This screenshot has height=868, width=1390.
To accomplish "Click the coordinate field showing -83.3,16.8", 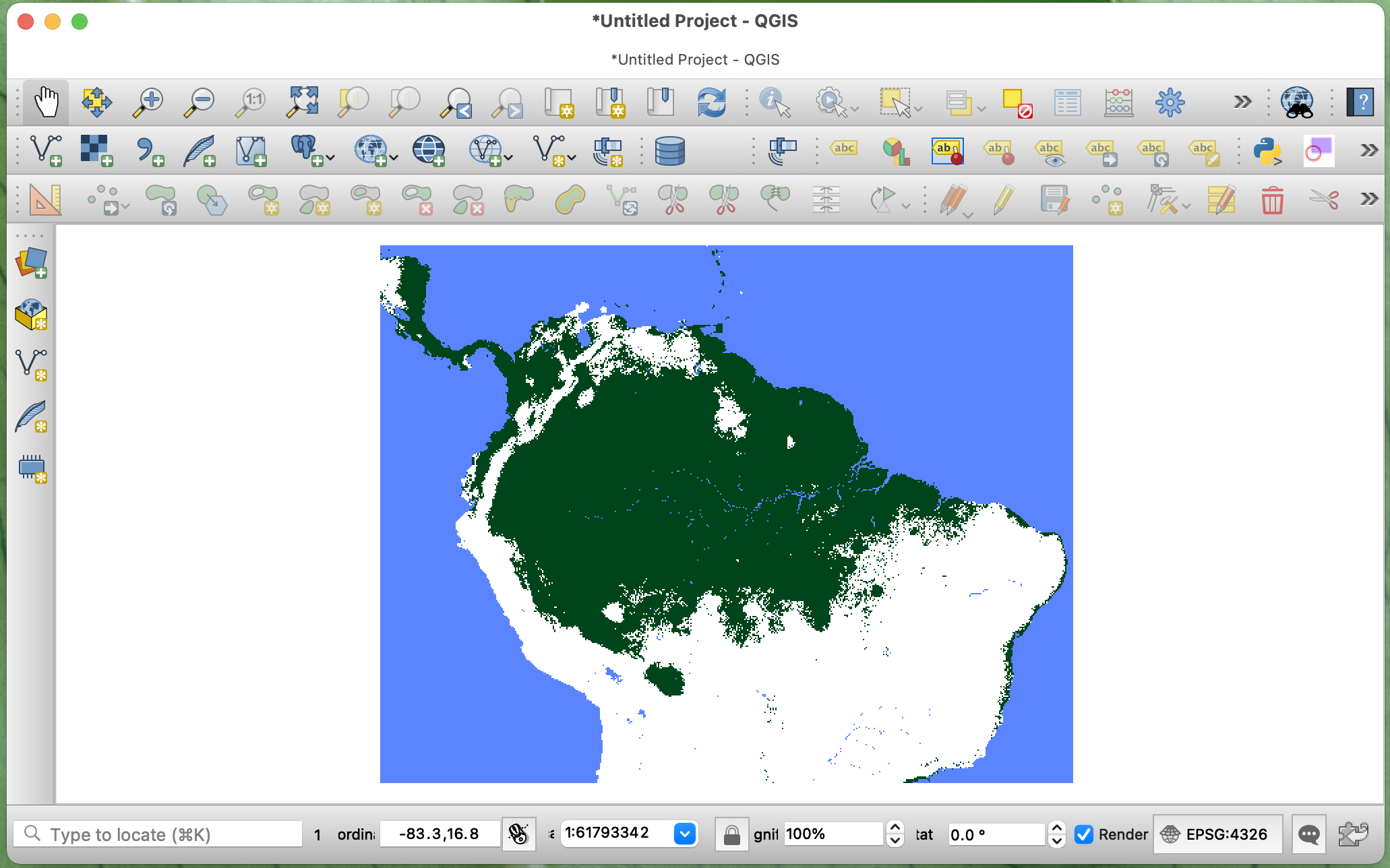I will (x=440, y=834).
